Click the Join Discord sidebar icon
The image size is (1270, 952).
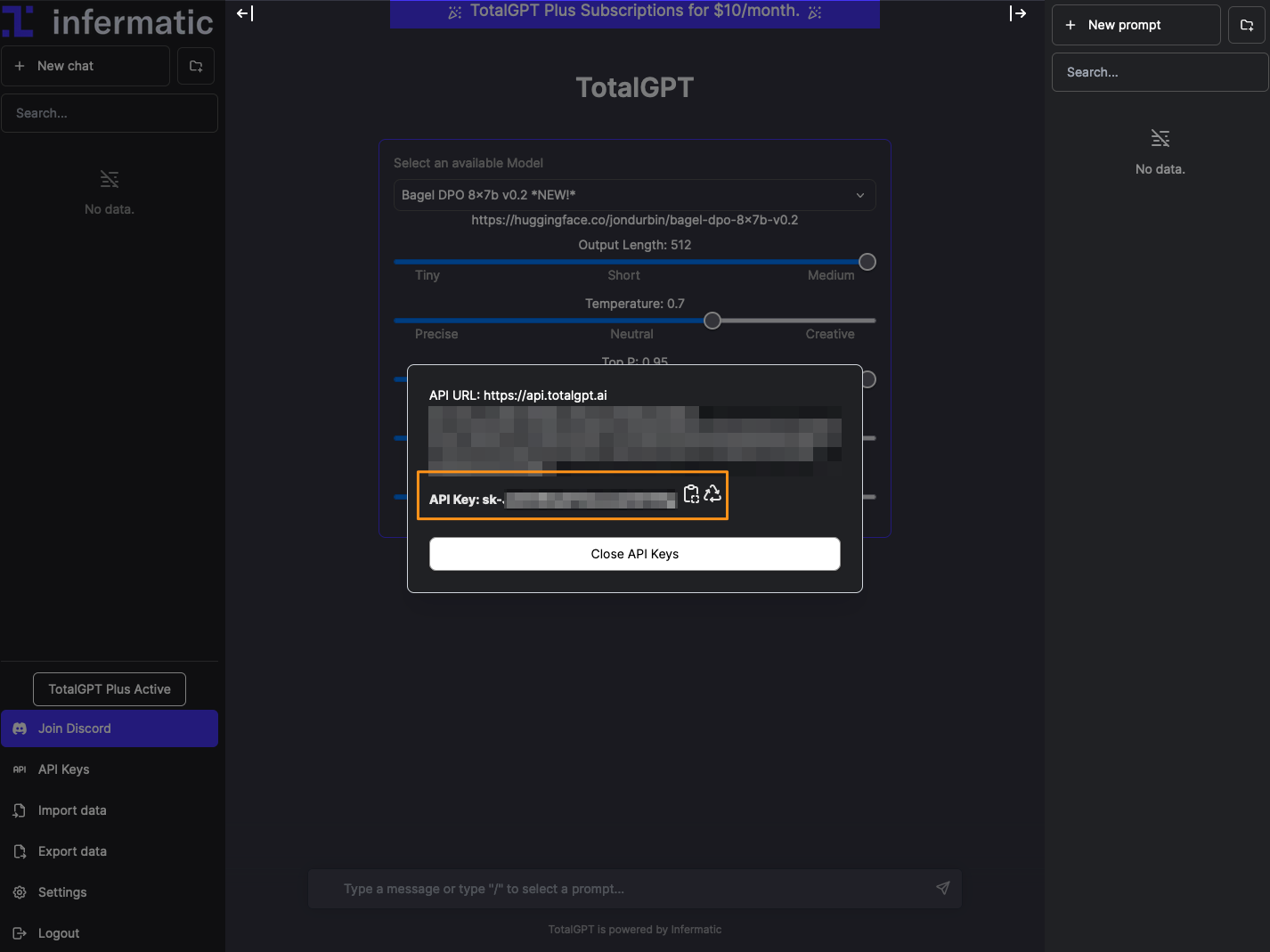(20, 728)
